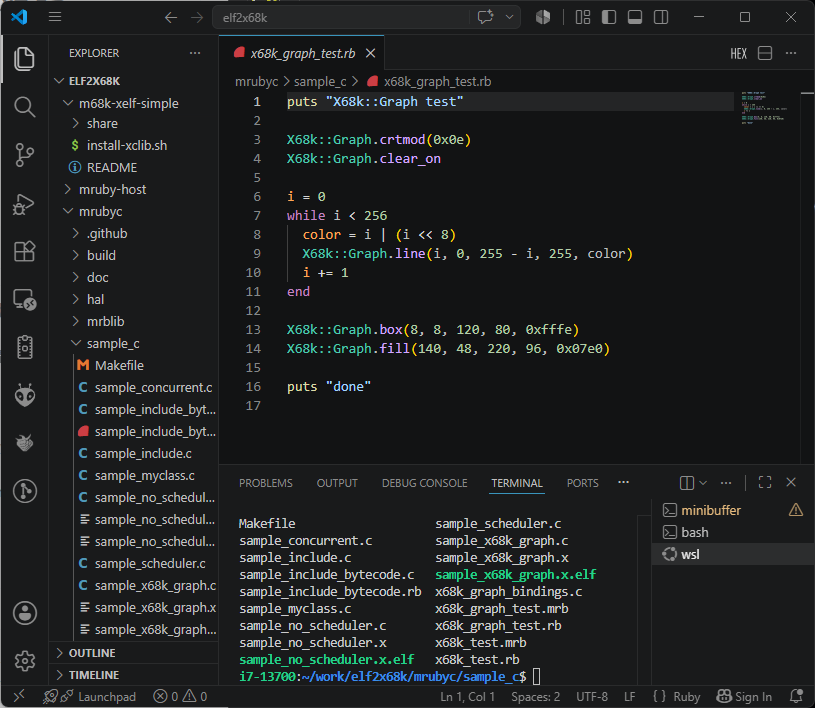Maximize the terminal panel size
The image size is (815, 708).
pos(765,482)
